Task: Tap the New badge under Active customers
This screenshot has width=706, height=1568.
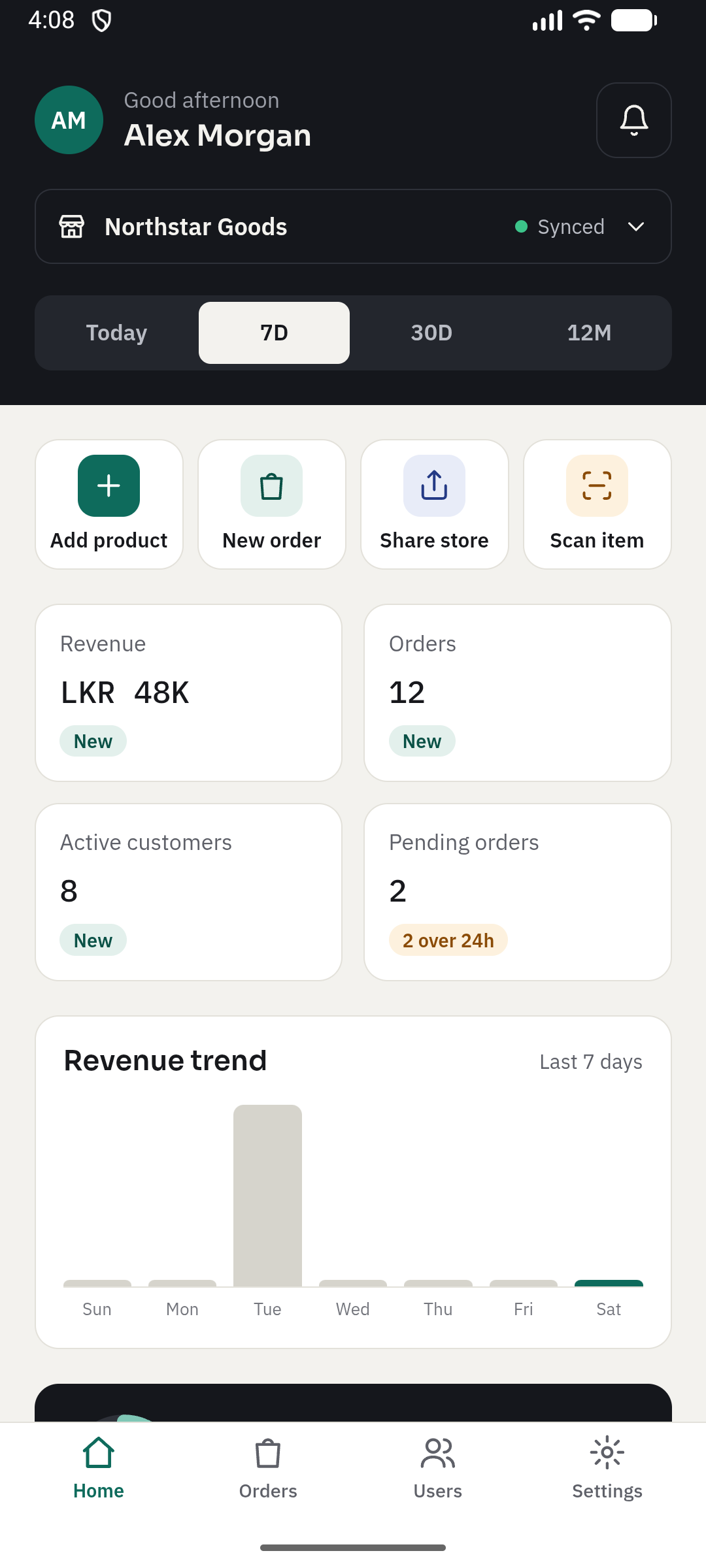Action: 93,940
